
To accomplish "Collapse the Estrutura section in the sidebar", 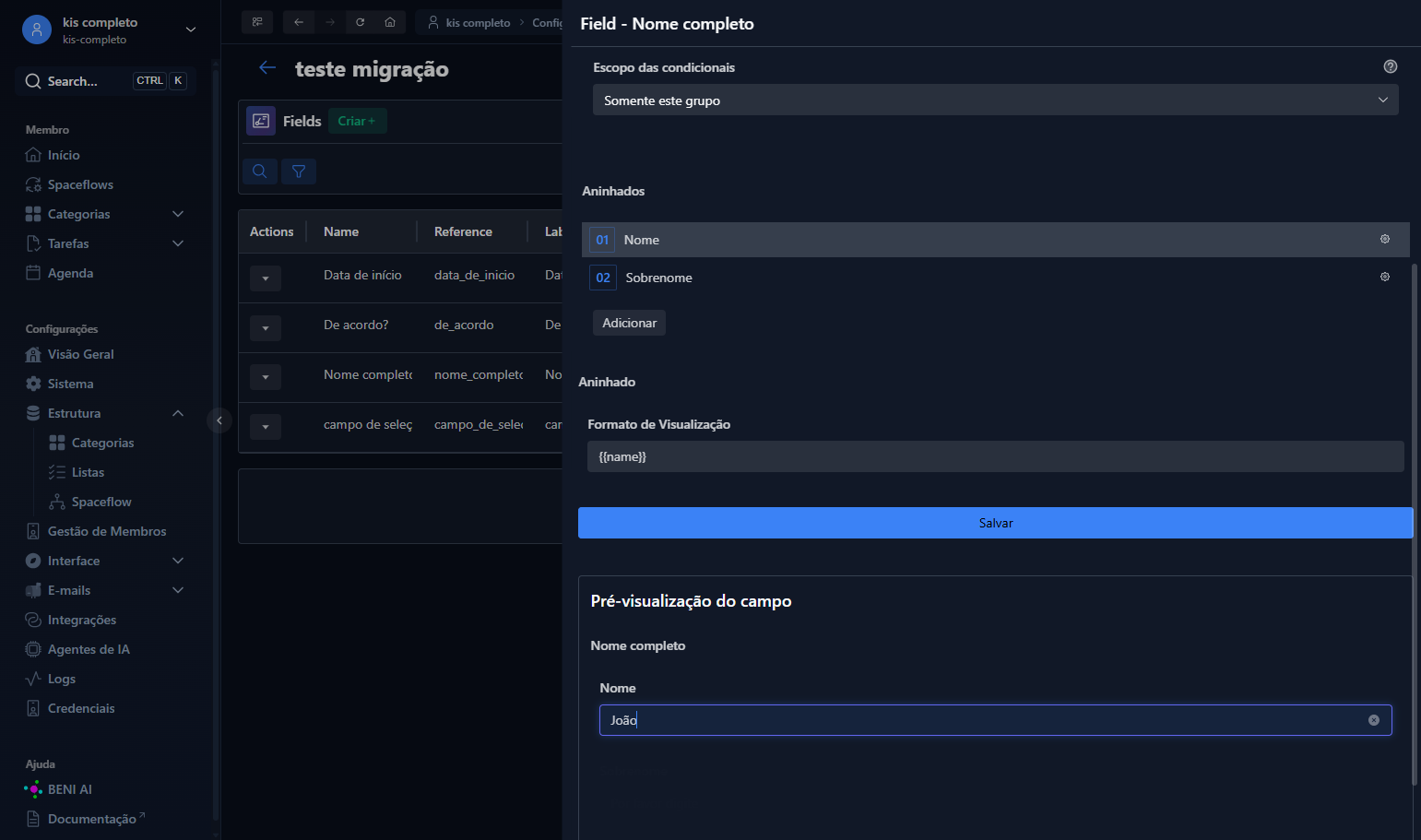I will (x=107, y=413).
